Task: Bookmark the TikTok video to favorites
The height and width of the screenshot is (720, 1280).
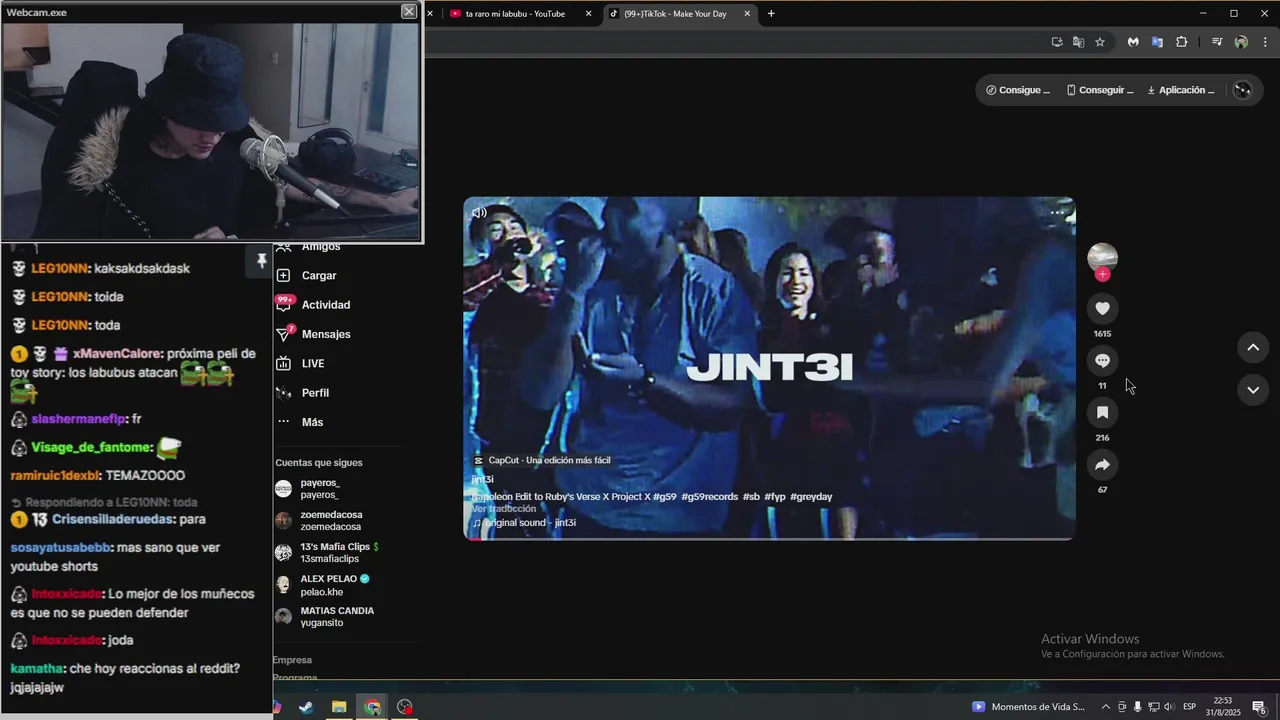Action: 1102,413
